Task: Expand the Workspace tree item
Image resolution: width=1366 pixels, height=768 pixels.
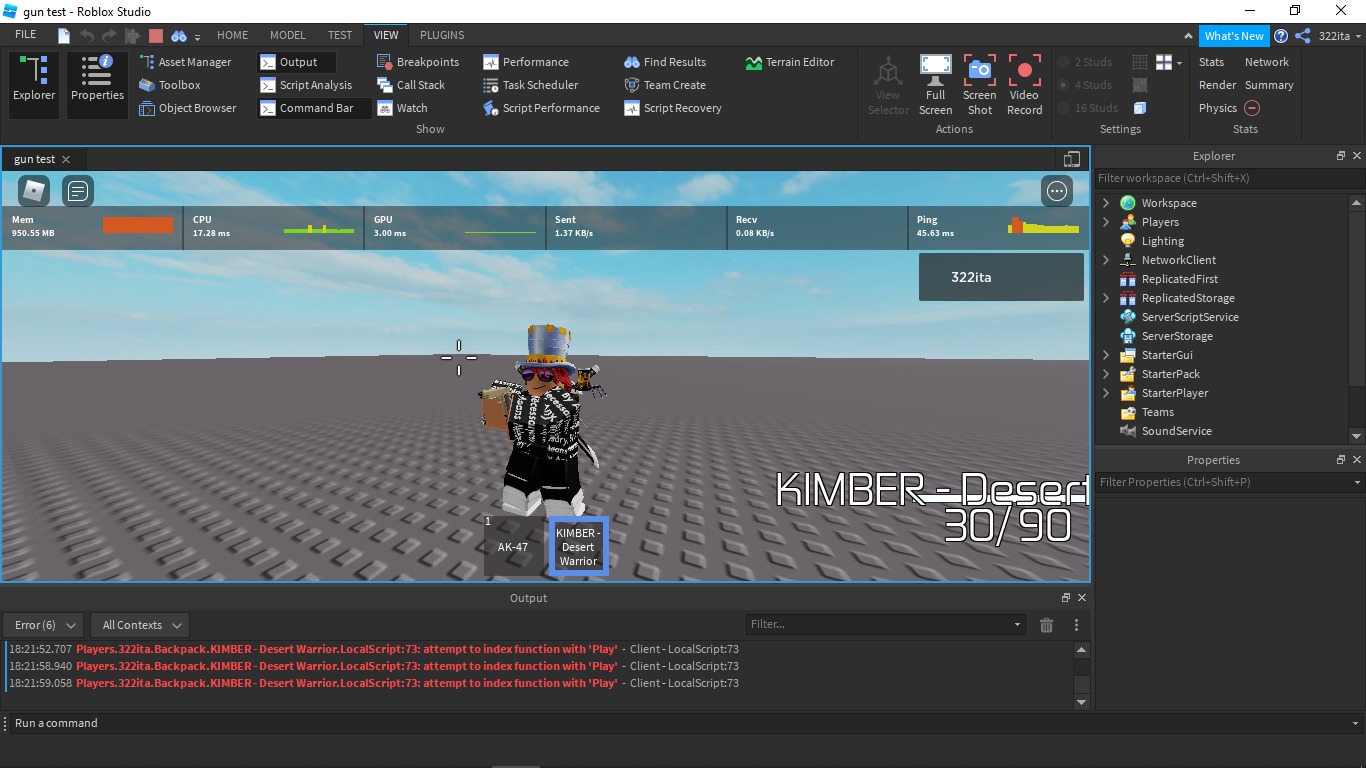Action: pos(1104,202)
